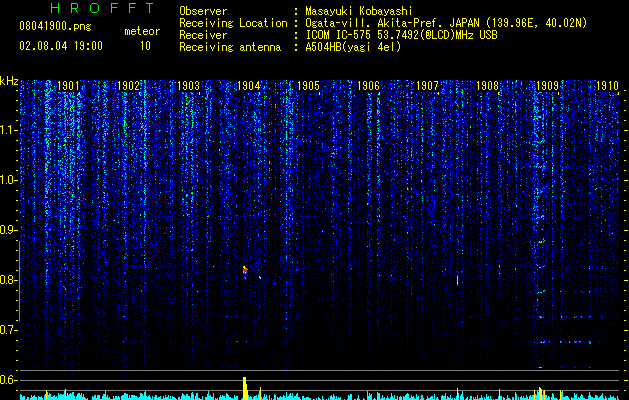Click the 1905 time marker
The image size is (629, 400).
[x=308, y=85]
